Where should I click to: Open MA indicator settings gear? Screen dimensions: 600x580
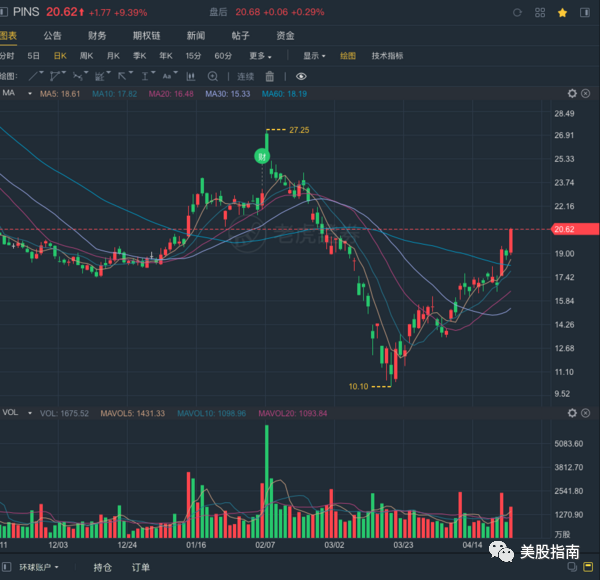click(x=573, y=93)
